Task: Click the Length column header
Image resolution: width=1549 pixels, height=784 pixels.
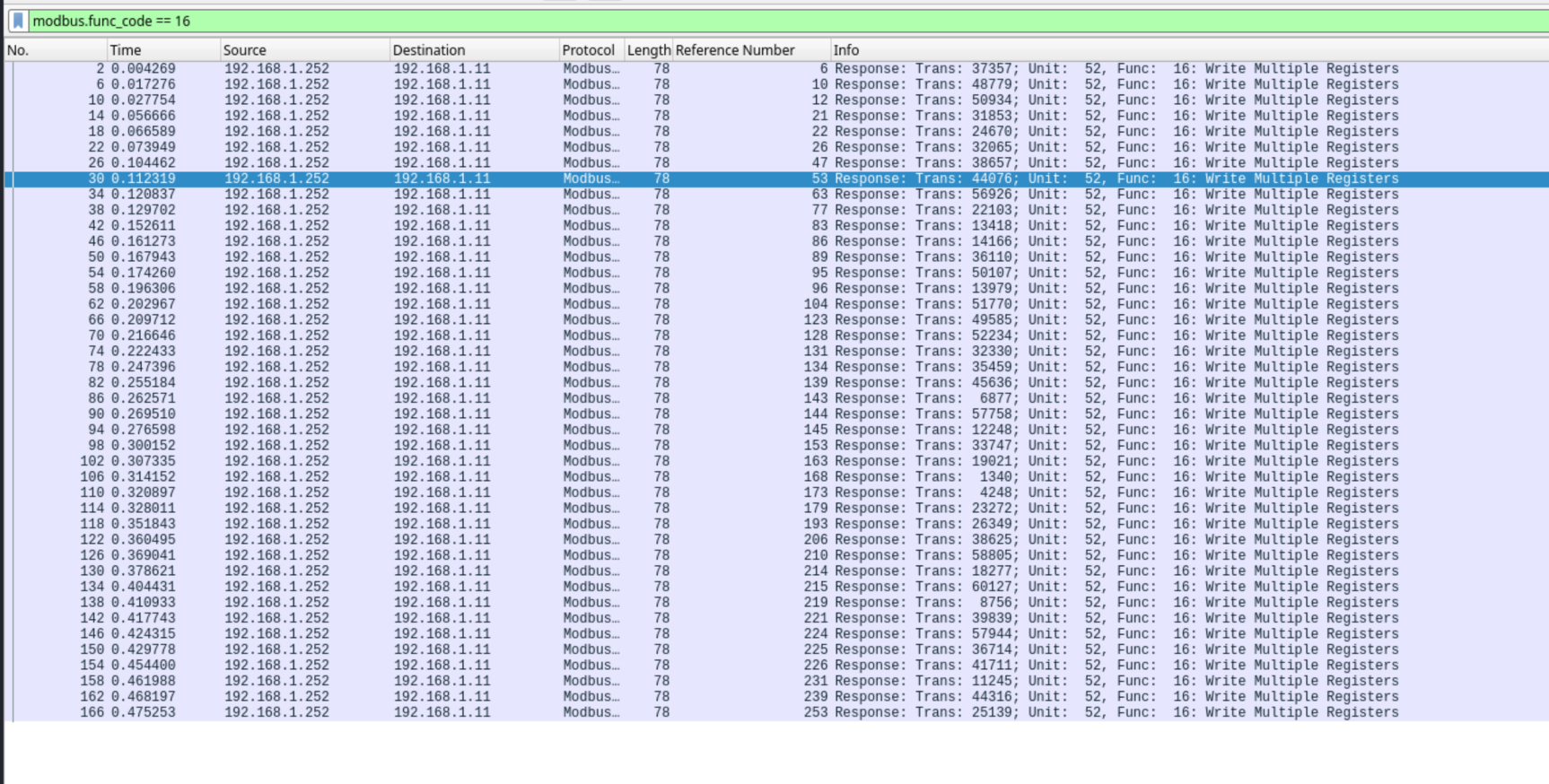Action: coord(648,50)
